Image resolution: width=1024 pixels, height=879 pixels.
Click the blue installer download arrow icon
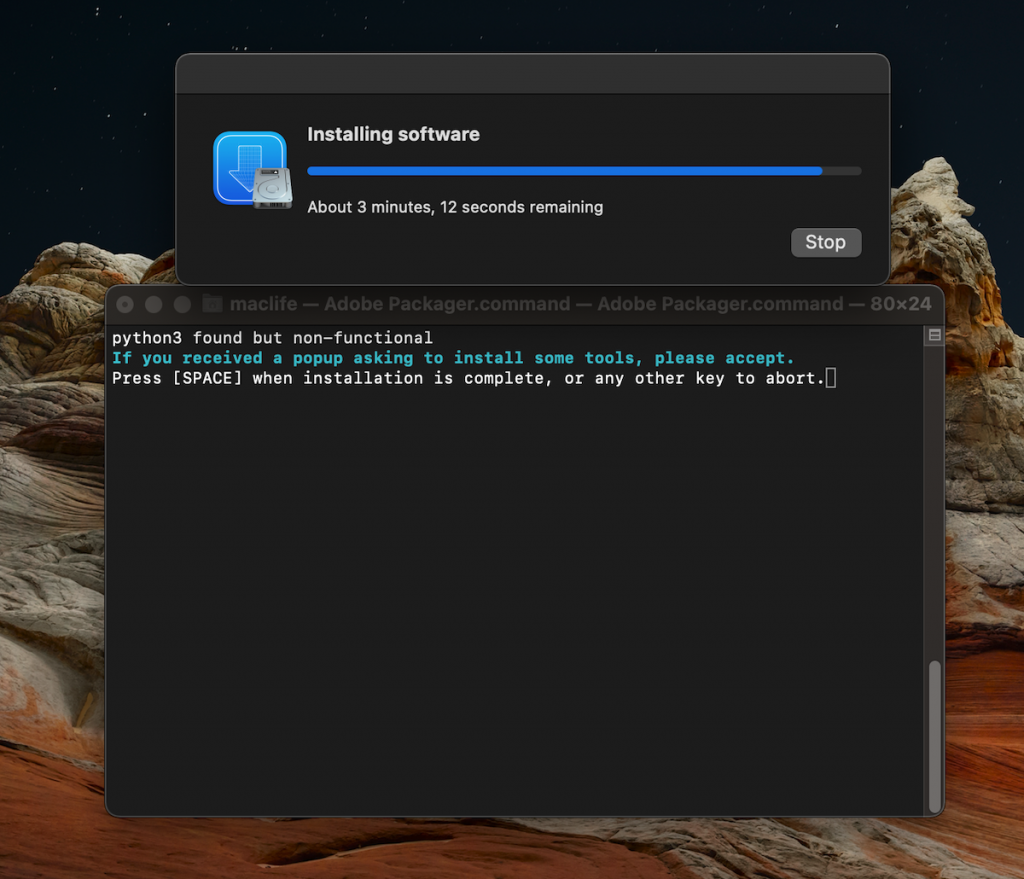pos(242,165)
